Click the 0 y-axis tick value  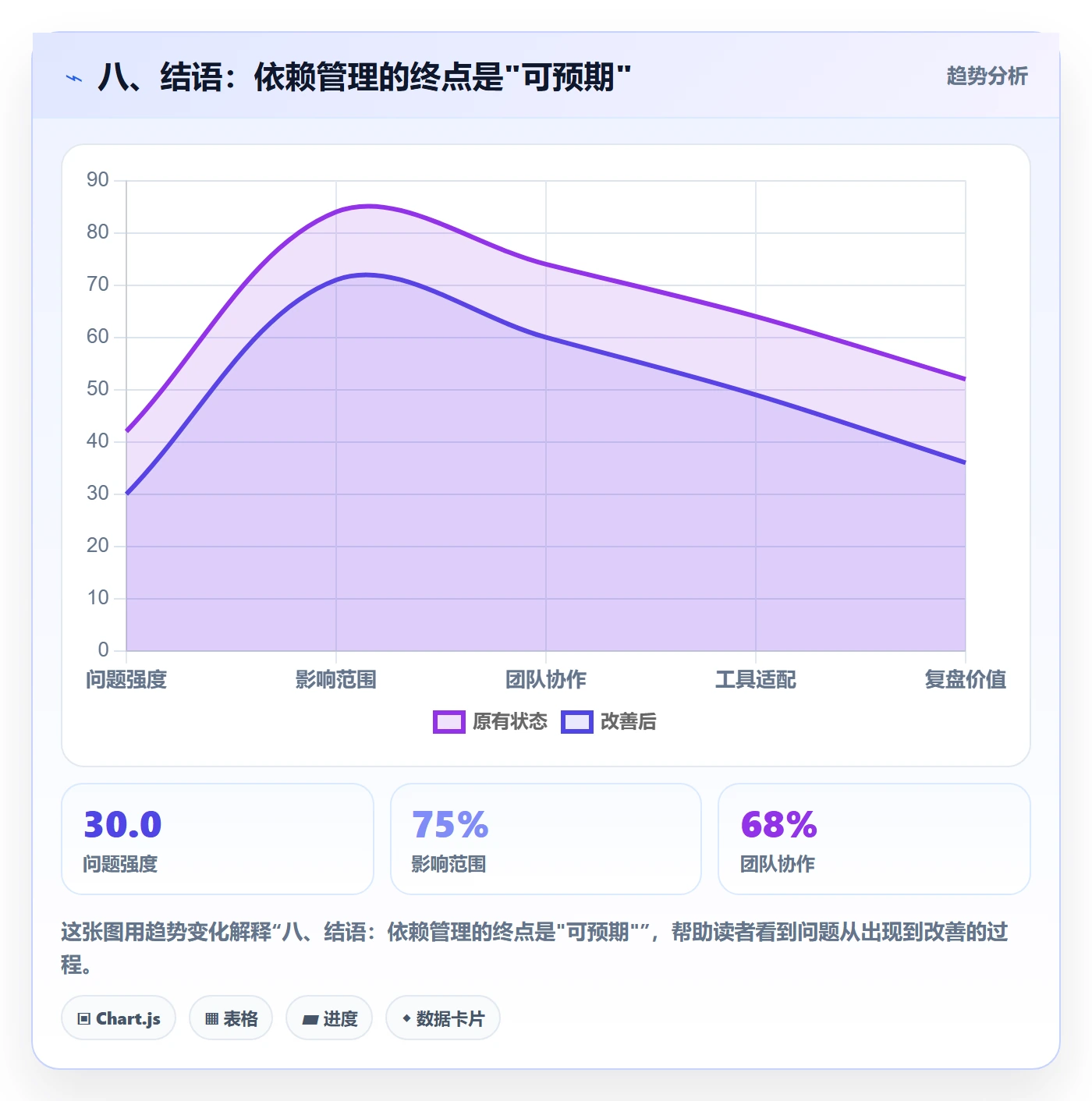[104, 650]
